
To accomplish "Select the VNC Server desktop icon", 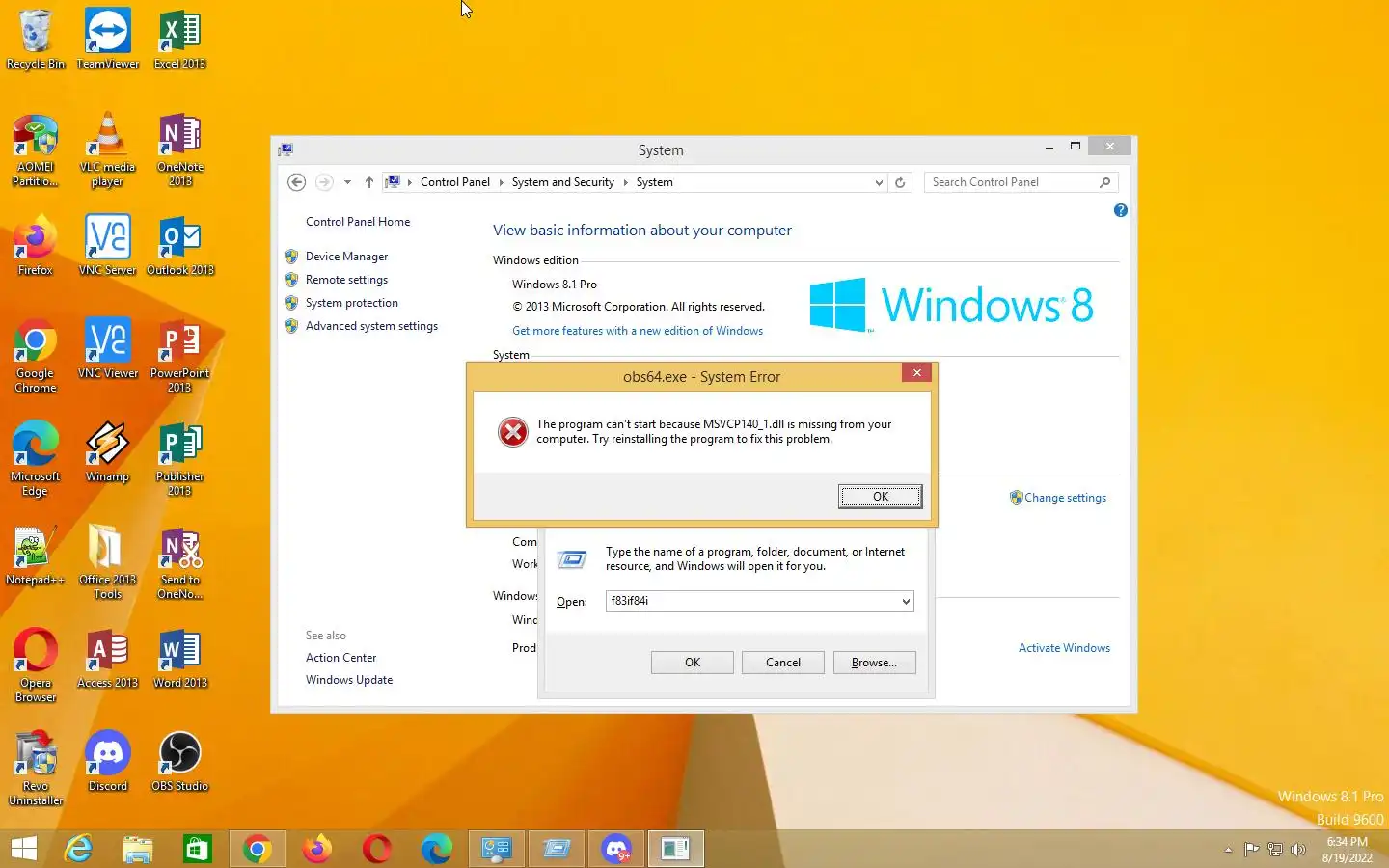I will point(107,246).
